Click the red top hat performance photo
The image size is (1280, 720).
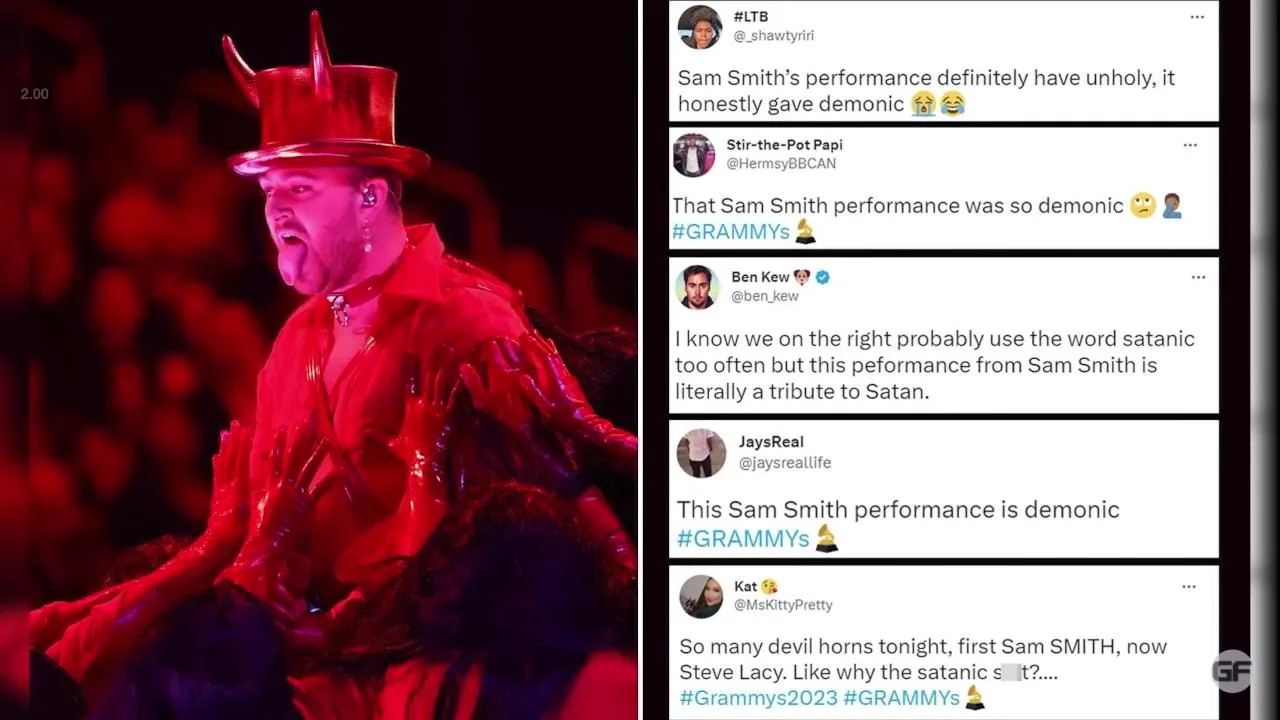pos(320,360)
